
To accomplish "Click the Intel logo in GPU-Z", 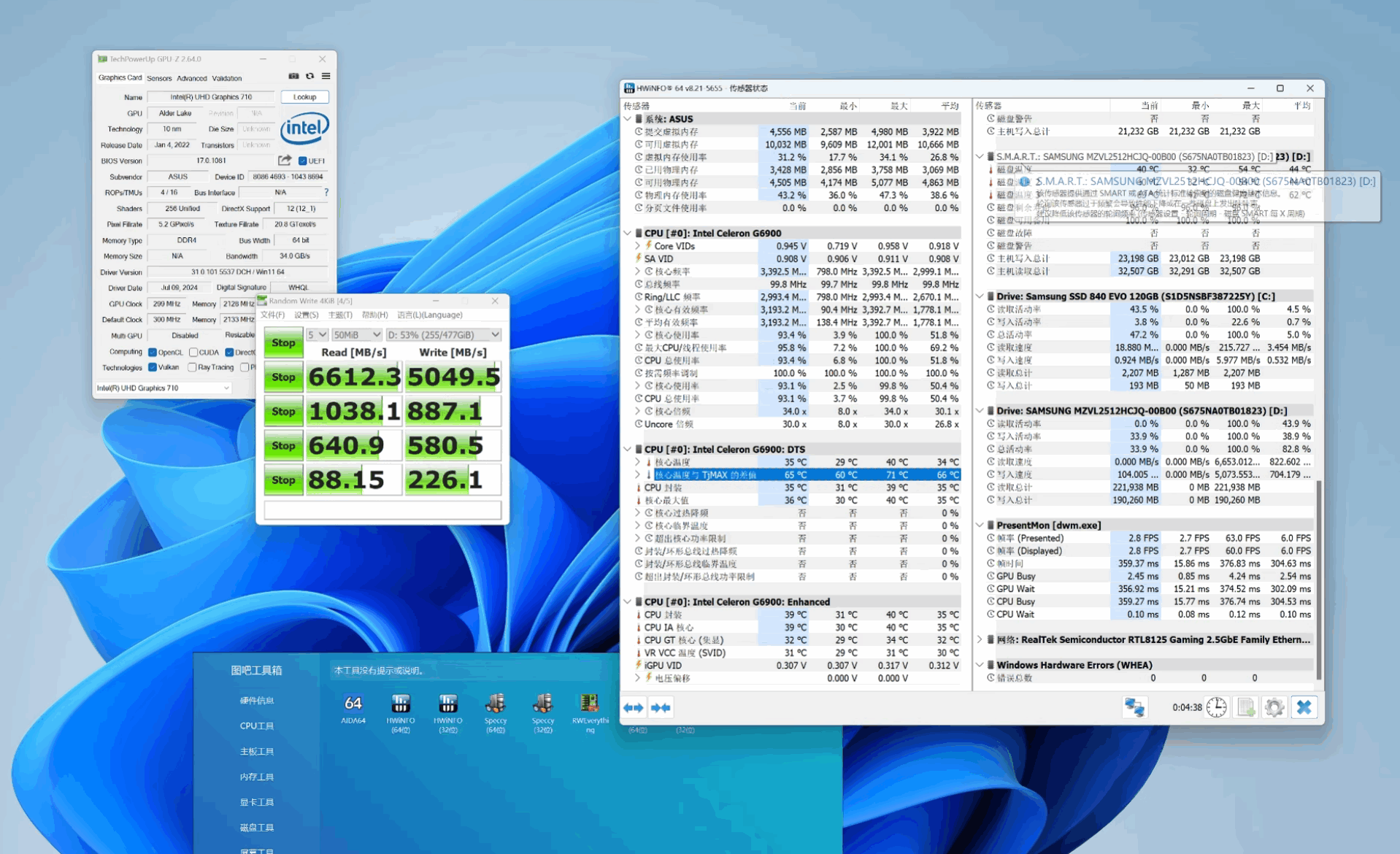I will 304,128.
